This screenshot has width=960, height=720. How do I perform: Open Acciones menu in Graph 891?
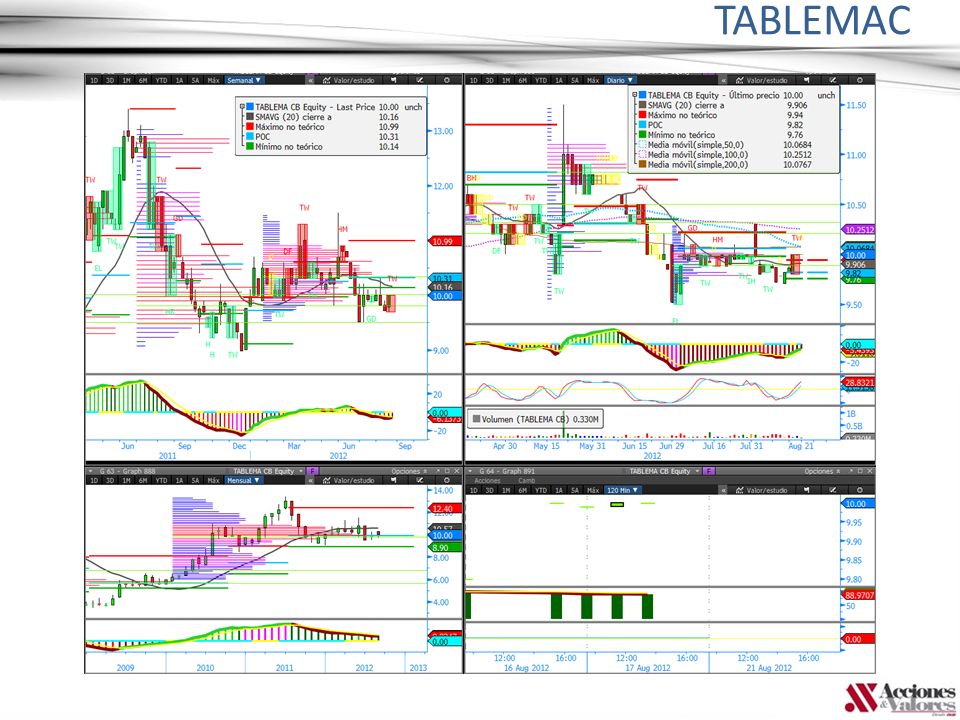[487, 481]
